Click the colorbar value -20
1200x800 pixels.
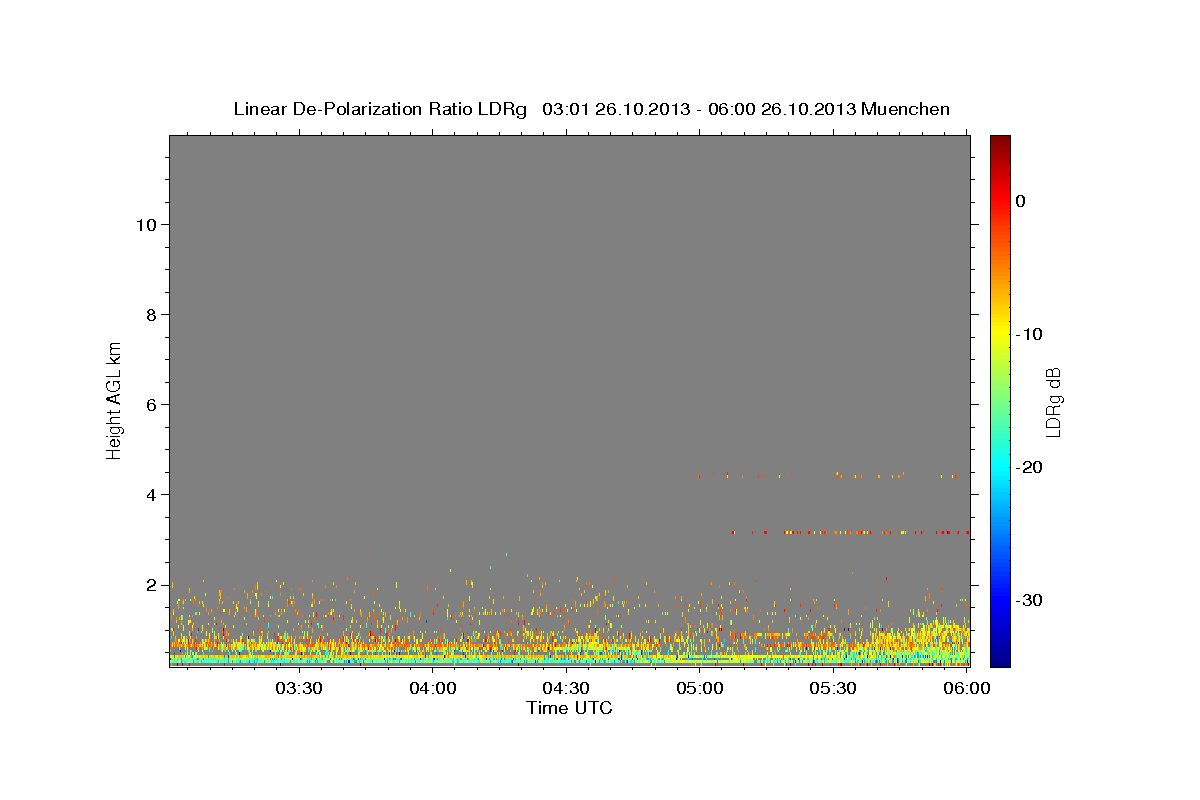1029,467
